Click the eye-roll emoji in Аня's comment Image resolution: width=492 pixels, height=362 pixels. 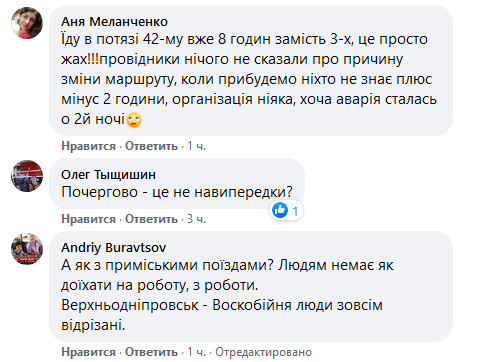134,120
